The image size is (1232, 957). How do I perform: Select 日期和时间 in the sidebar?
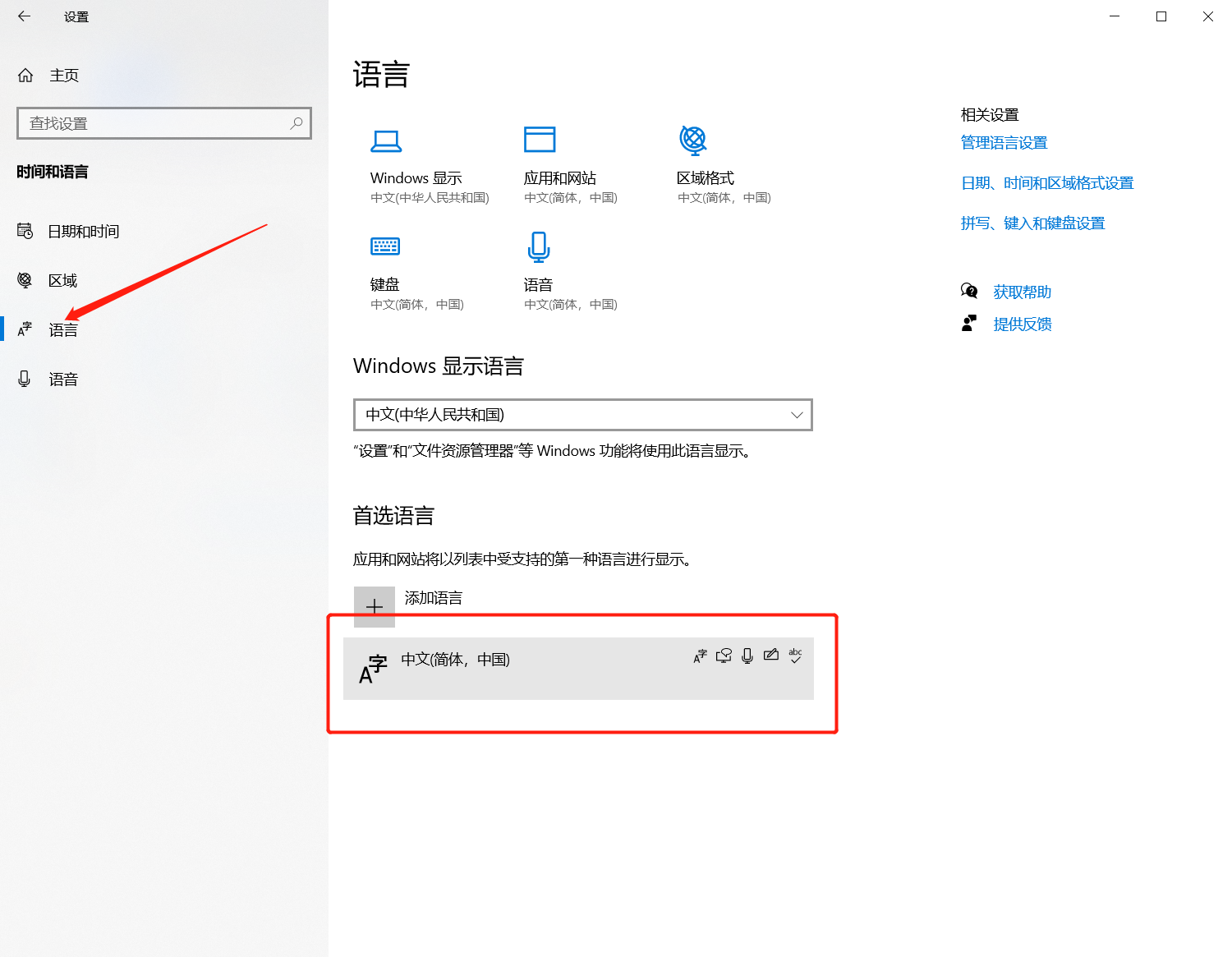[x=82, y=231]
